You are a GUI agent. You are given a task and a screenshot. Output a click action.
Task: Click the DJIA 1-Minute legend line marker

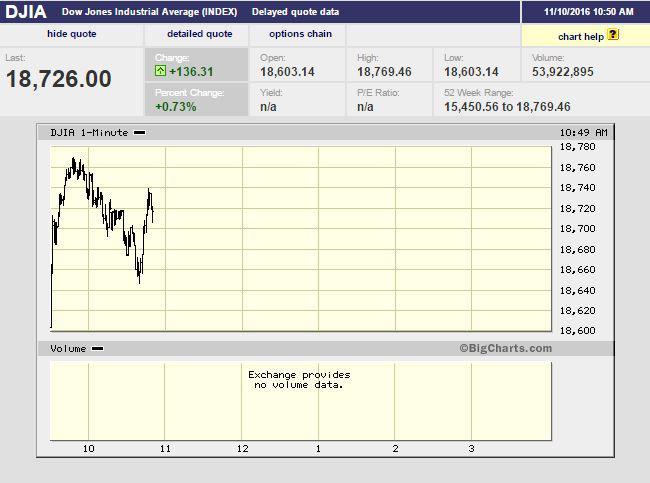click(139, 132)
